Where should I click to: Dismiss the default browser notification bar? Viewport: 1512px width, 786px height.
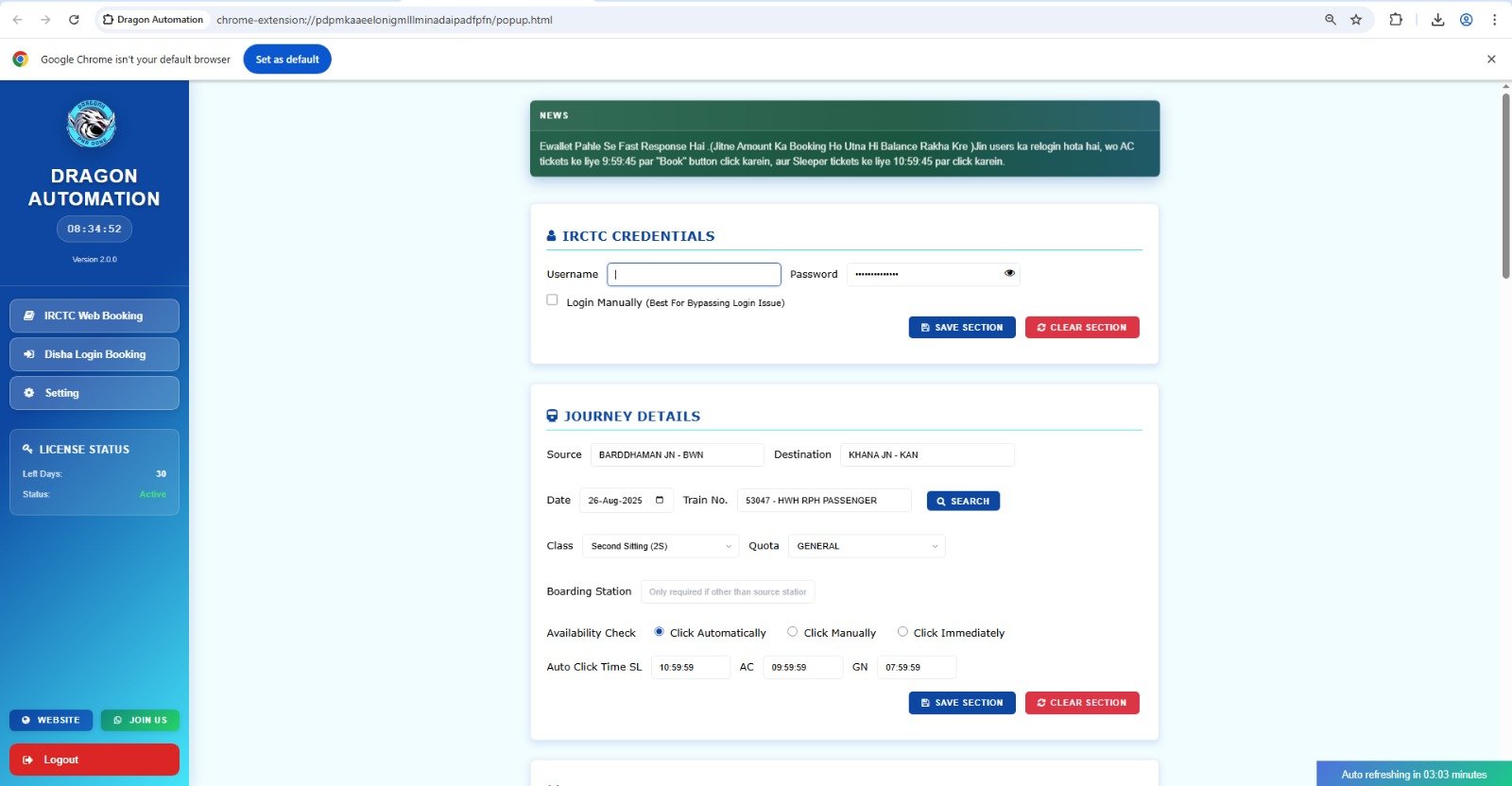(1491, 60)
